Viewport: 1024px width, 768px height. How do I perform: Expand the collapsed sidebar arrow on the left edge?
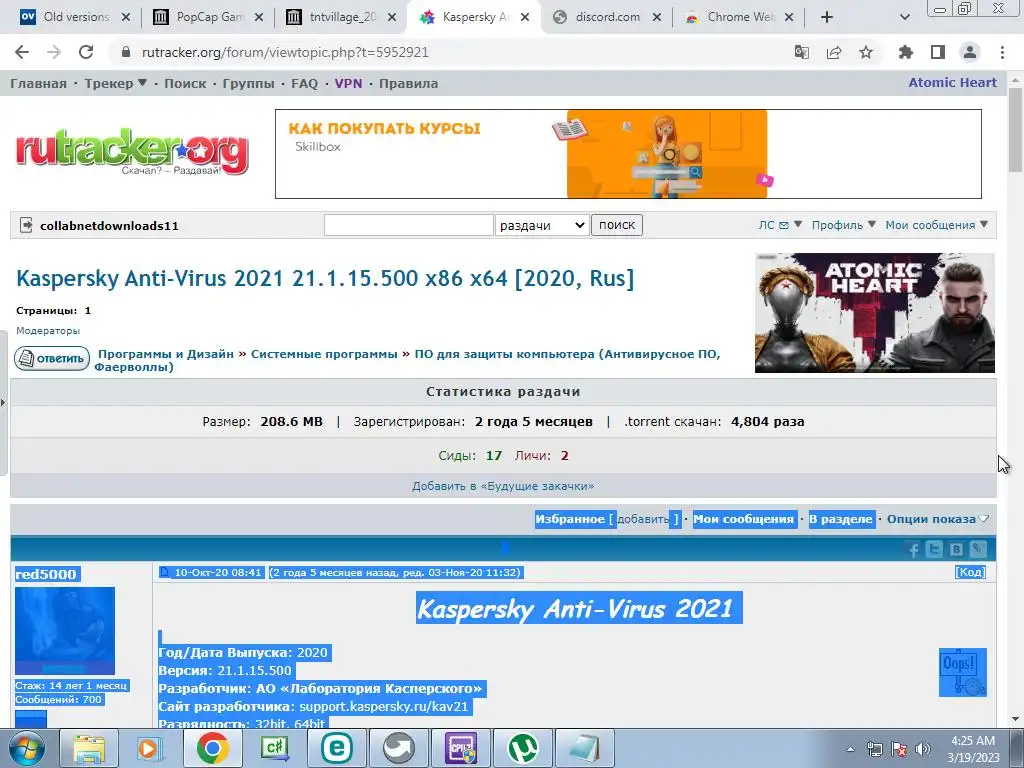point(3,403)
